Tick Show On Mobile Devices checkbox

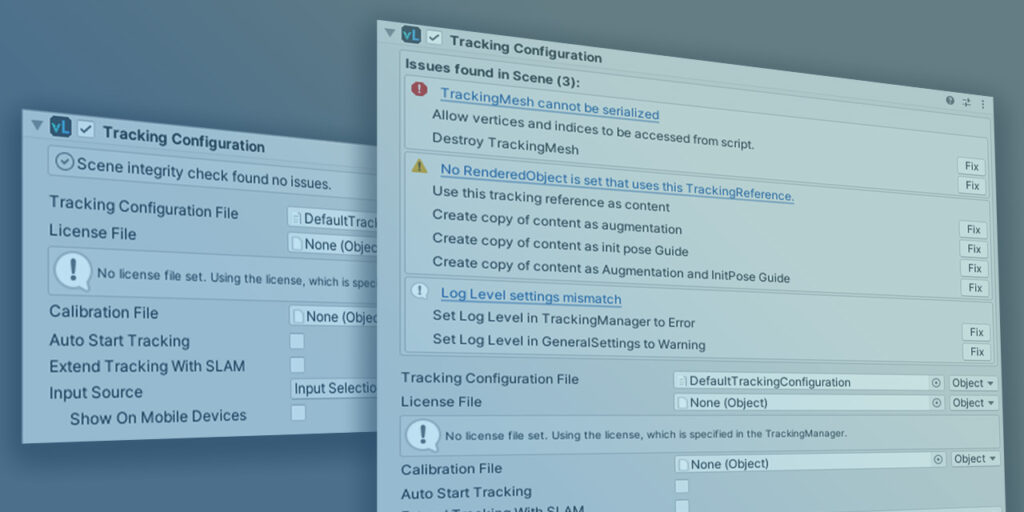[298, 413]
